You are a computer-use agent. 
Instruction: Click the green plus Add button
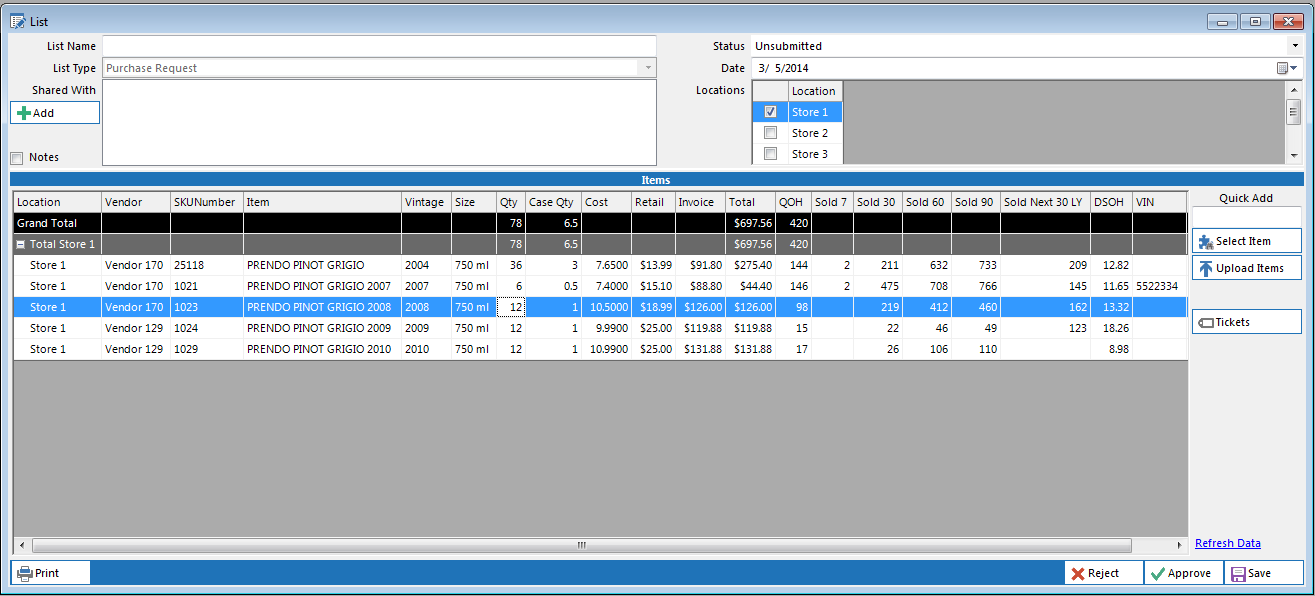(x=55, y=113)
